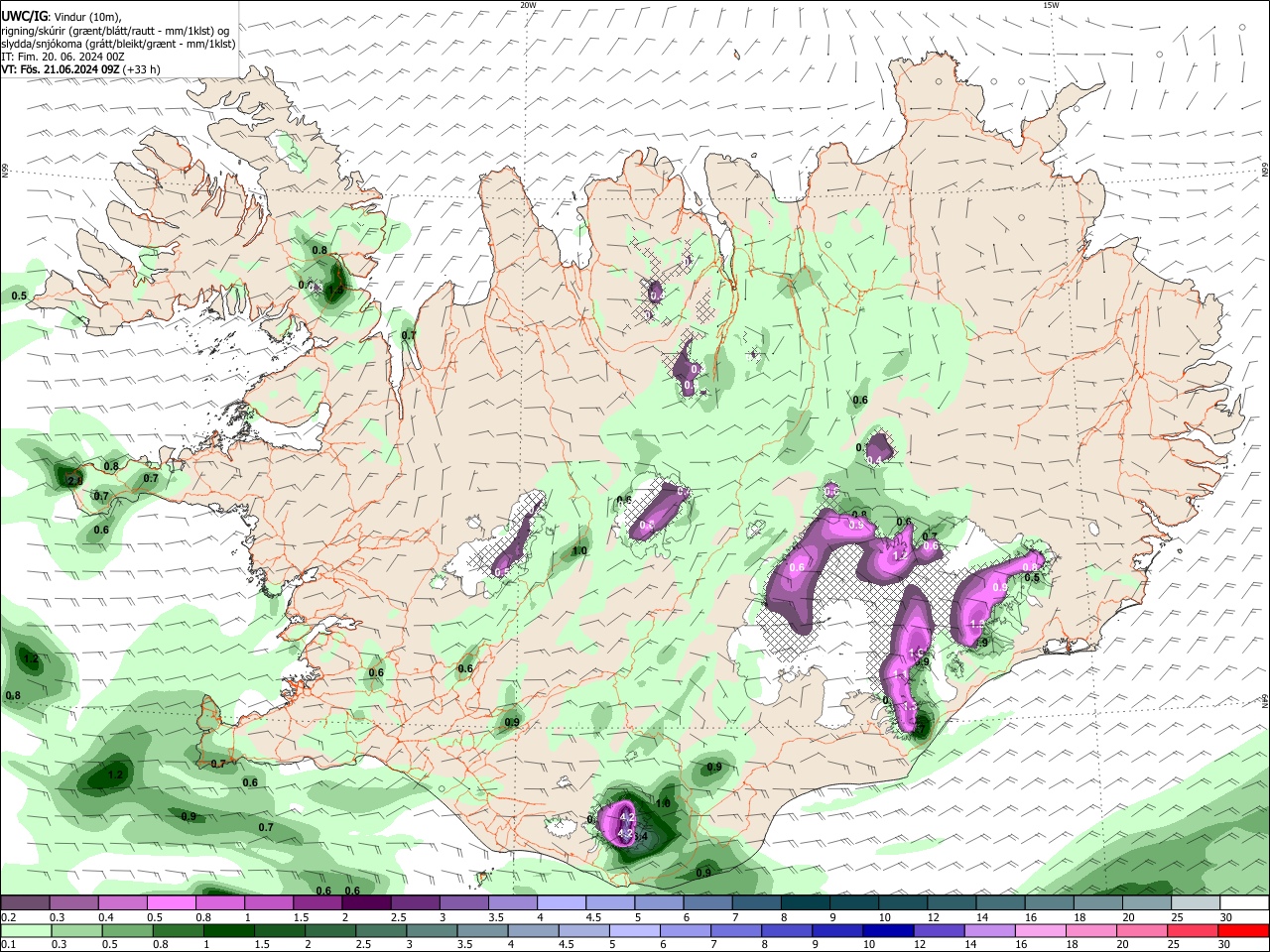The image size is (1270, 952).
Task: Select the dark teal 8–9 swatch in the upper legend
Action: [x=806, y=903]
